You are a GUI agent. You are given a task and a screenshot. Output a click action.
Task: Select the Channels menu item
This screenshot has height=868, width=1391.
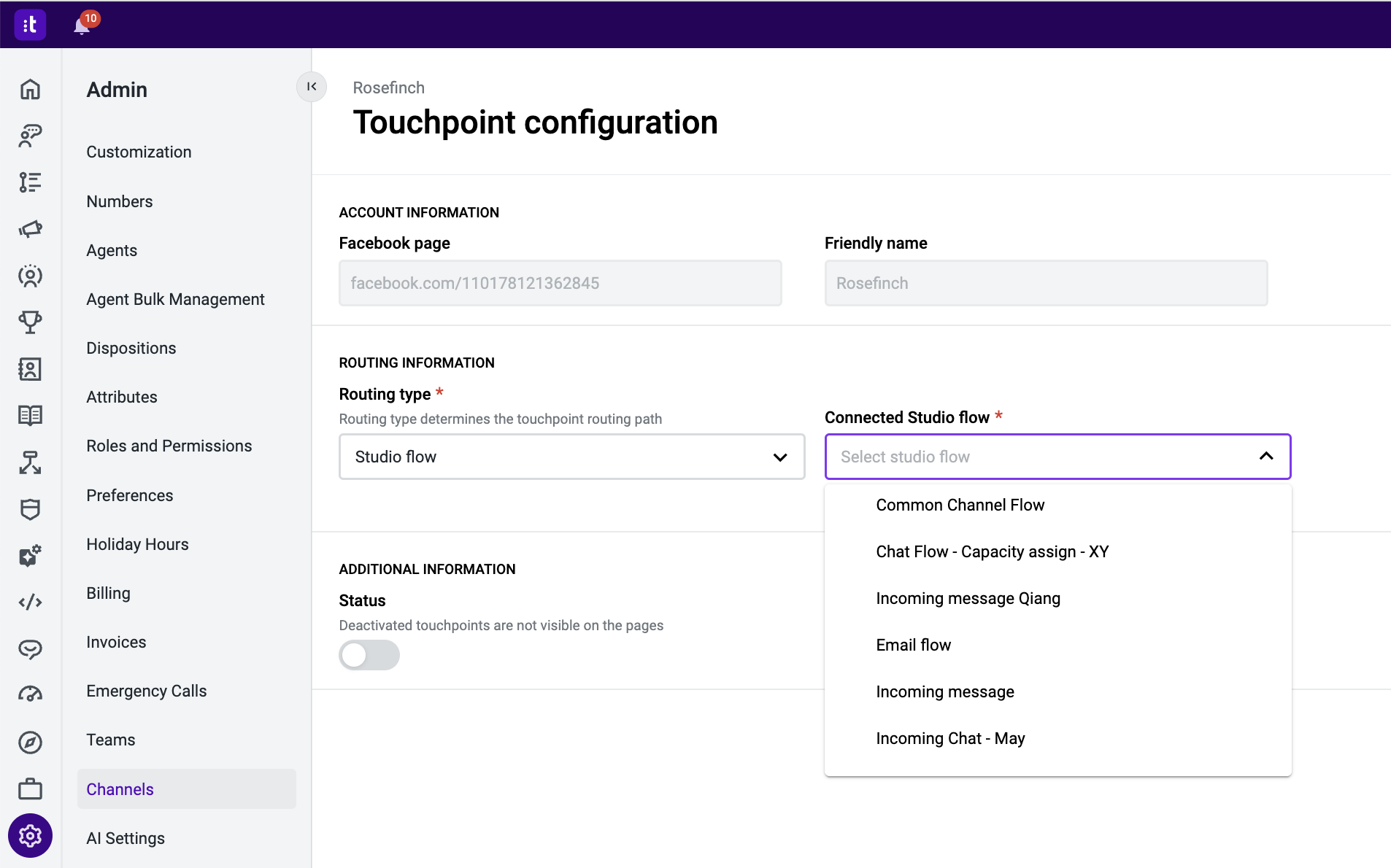(187, 789)
